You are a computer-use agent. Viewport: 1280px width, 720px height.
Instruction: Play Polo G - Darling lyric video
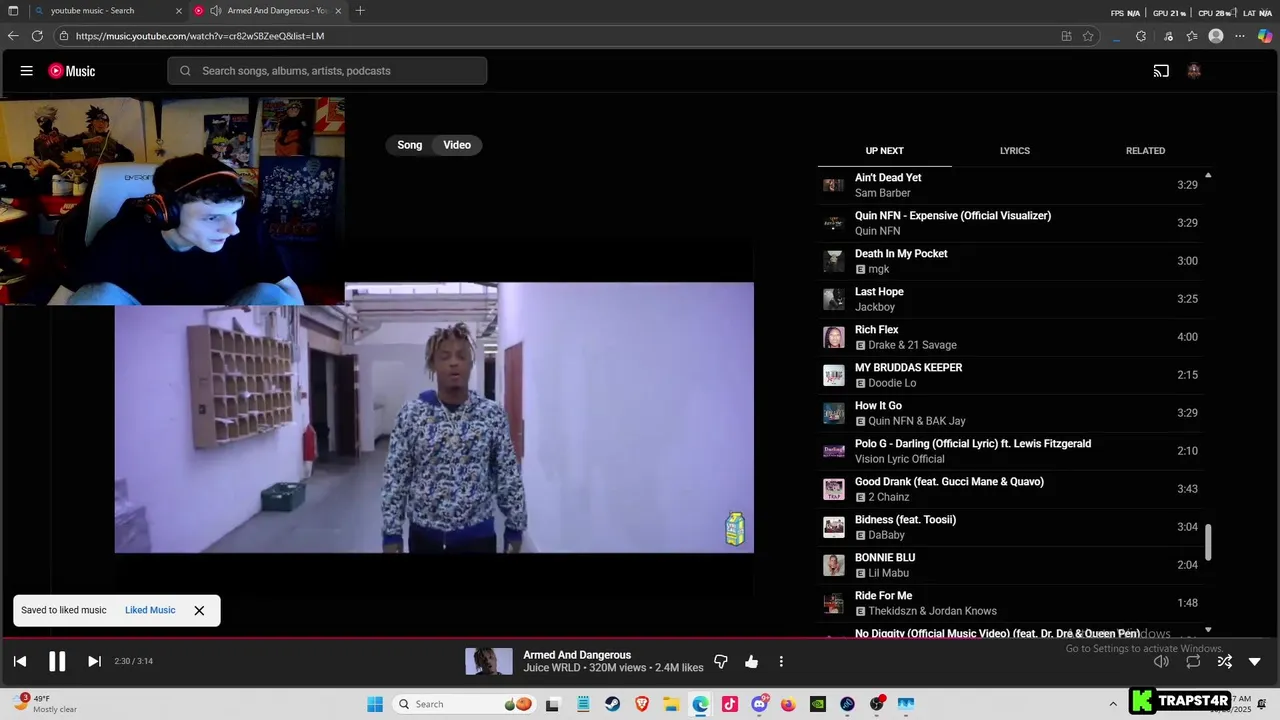1010,451
